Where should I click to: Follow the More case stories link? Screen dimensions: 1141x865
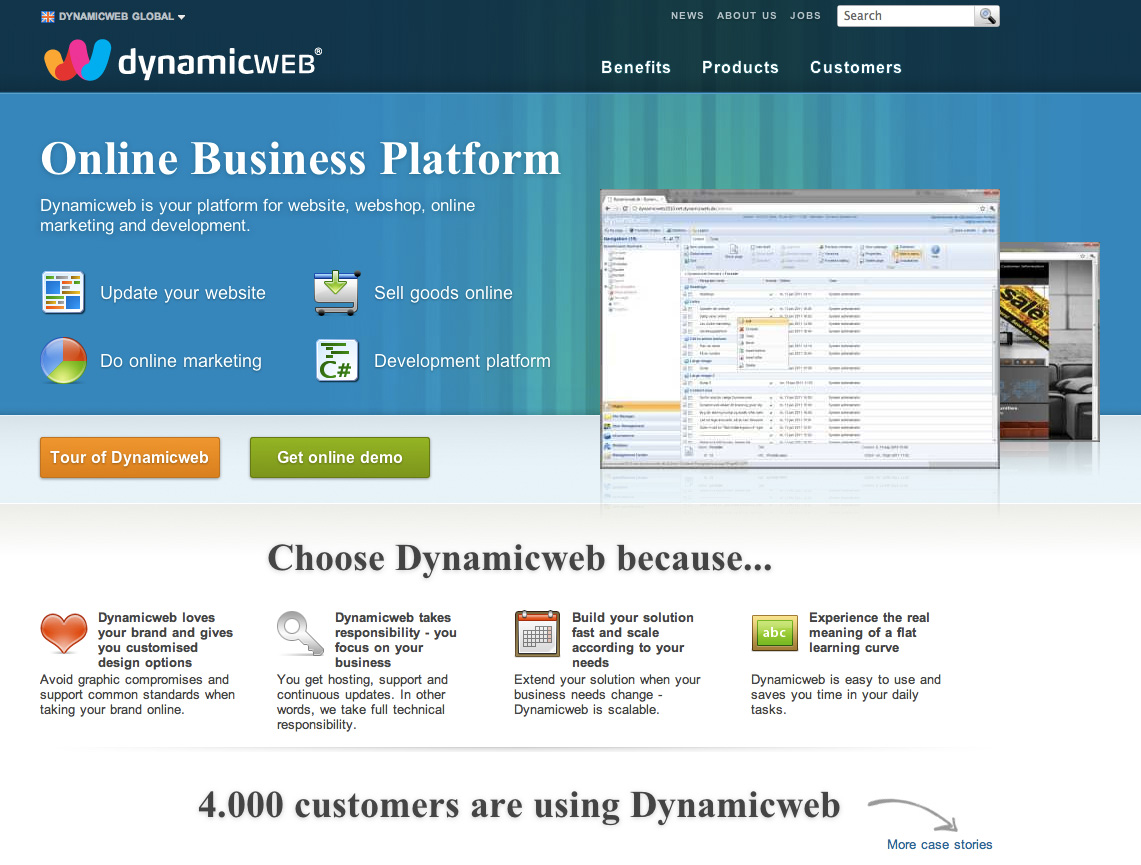pyautogui.click(x=939, y=845)
